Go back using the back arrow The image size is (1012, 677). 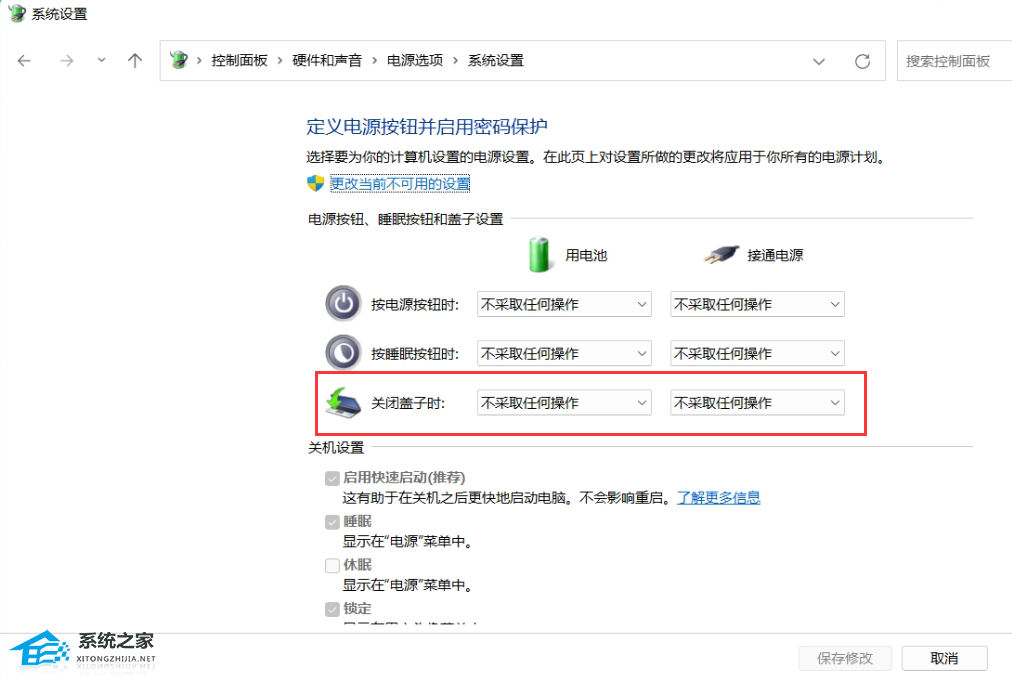[24, 61]
